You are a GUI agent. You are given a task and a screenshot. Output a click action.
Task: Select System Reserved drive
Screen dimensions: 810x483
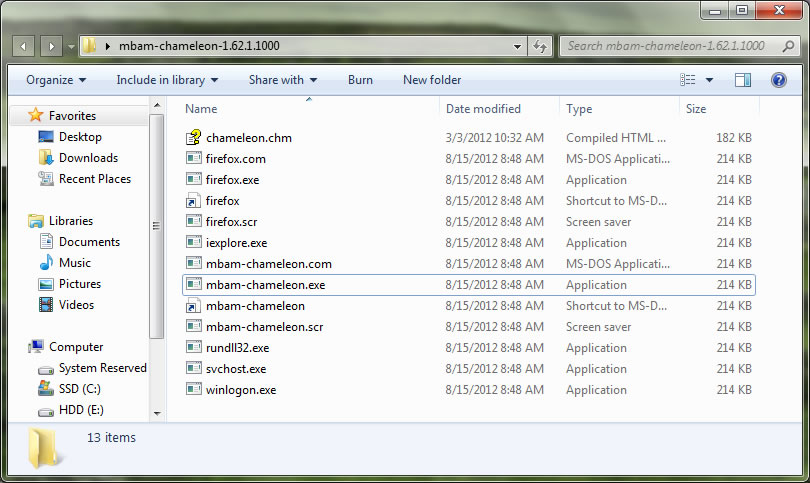pyautogui.click(x=102, y=368)
